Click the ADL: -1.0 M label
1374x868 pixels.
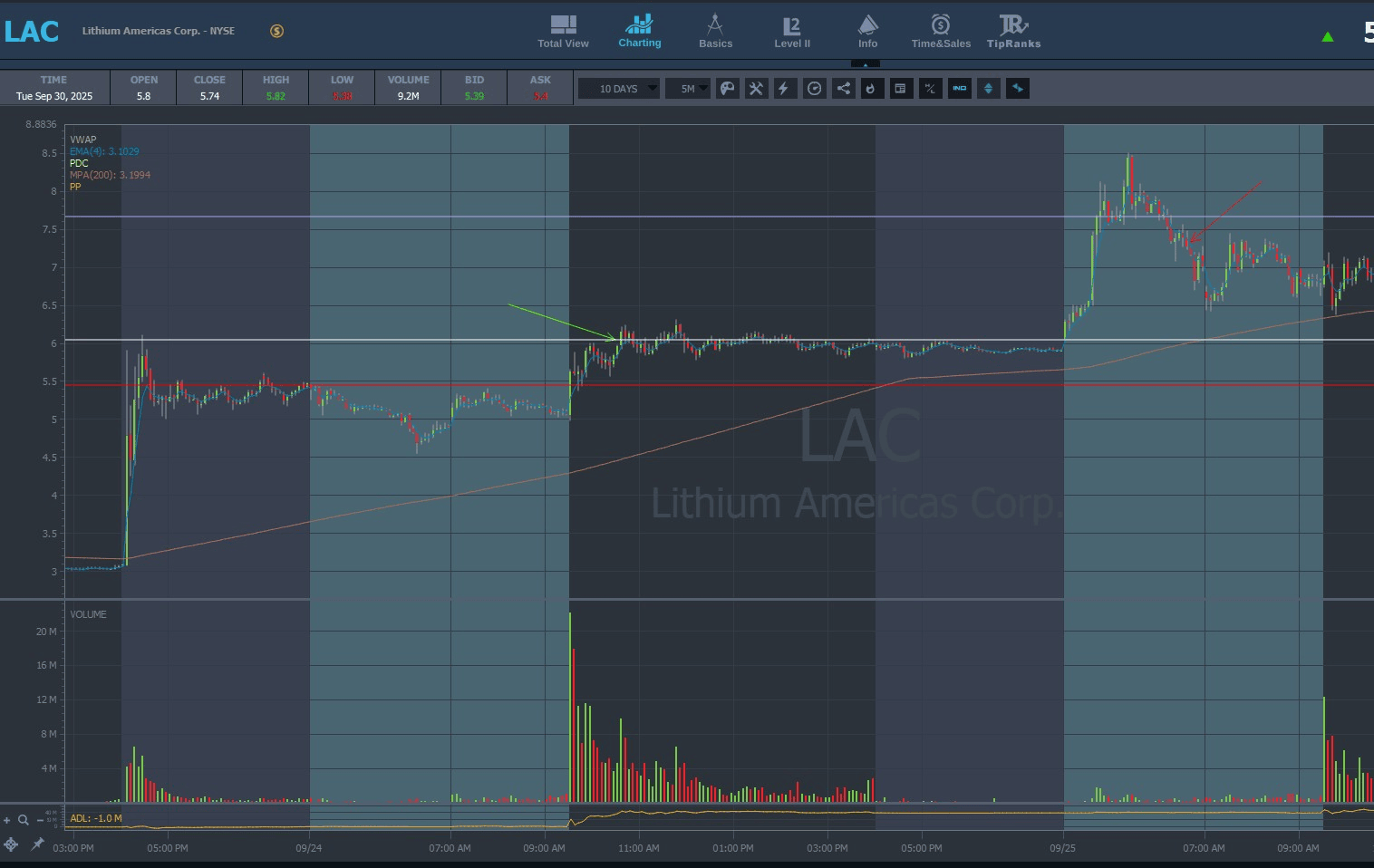click(96, 818)
